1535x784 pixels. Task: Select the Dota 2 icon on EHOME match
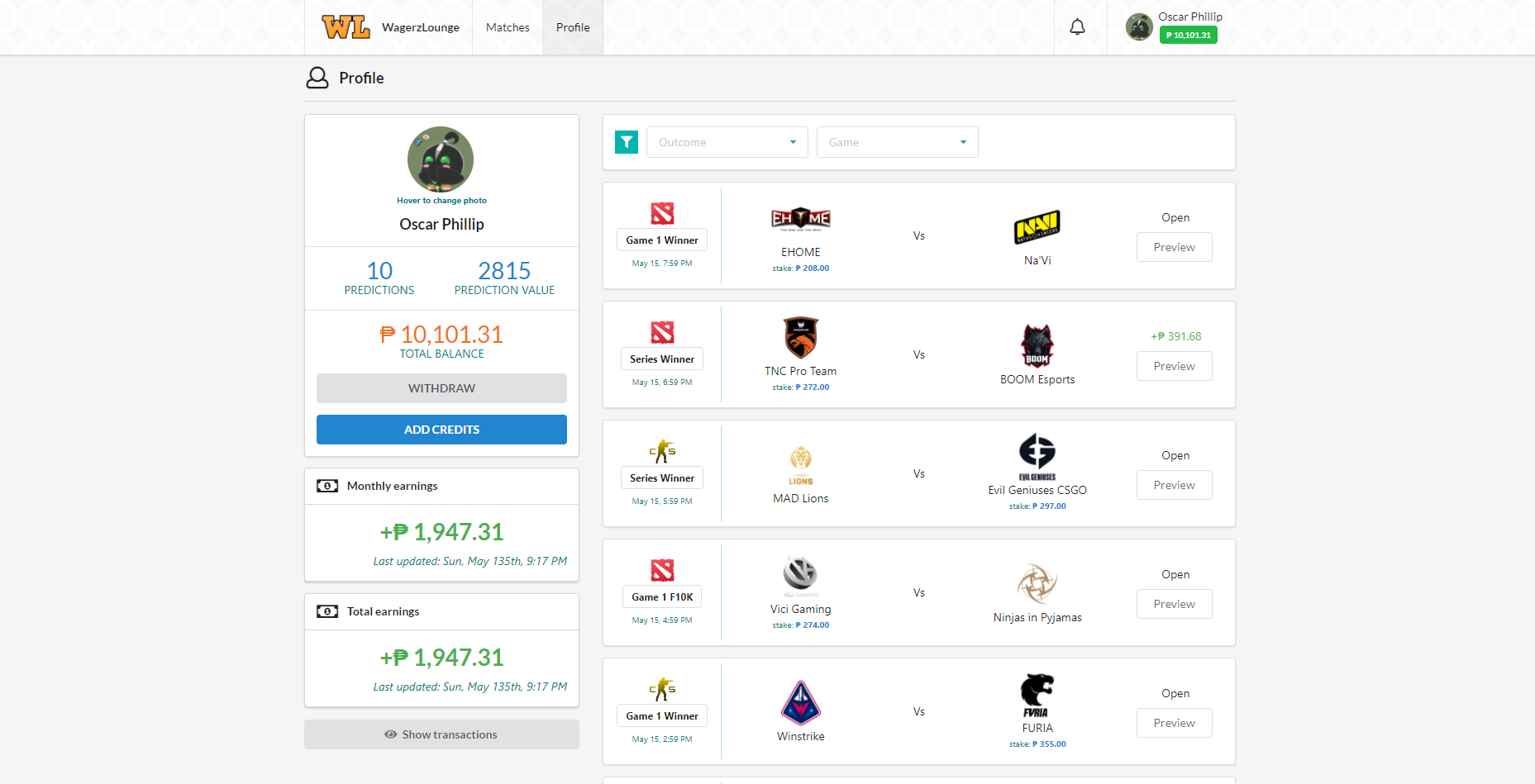(661, 213)
